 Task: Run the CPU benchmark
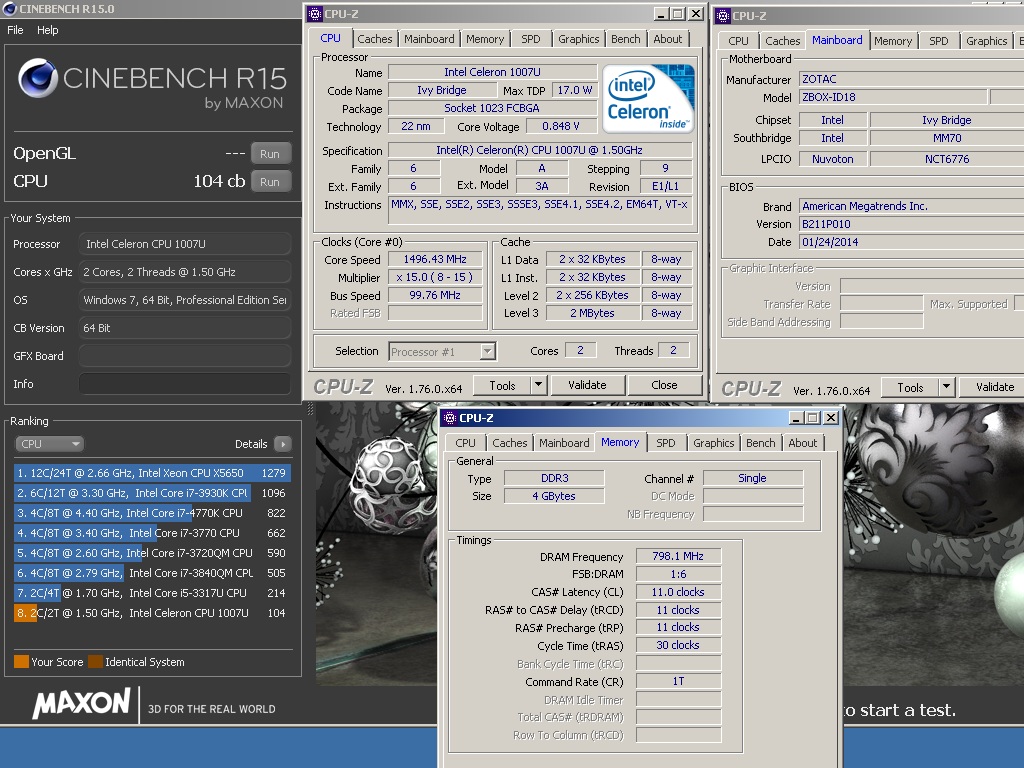click(270, 182)
